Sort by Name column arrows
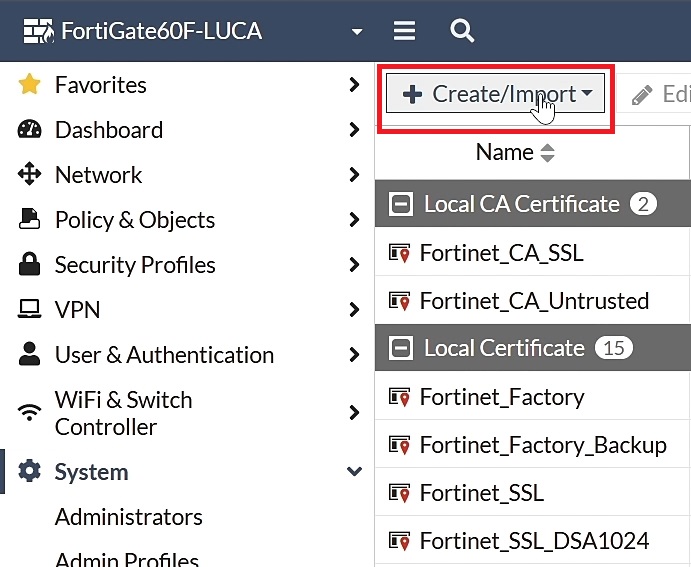The image size is (691, 567). 547,153
